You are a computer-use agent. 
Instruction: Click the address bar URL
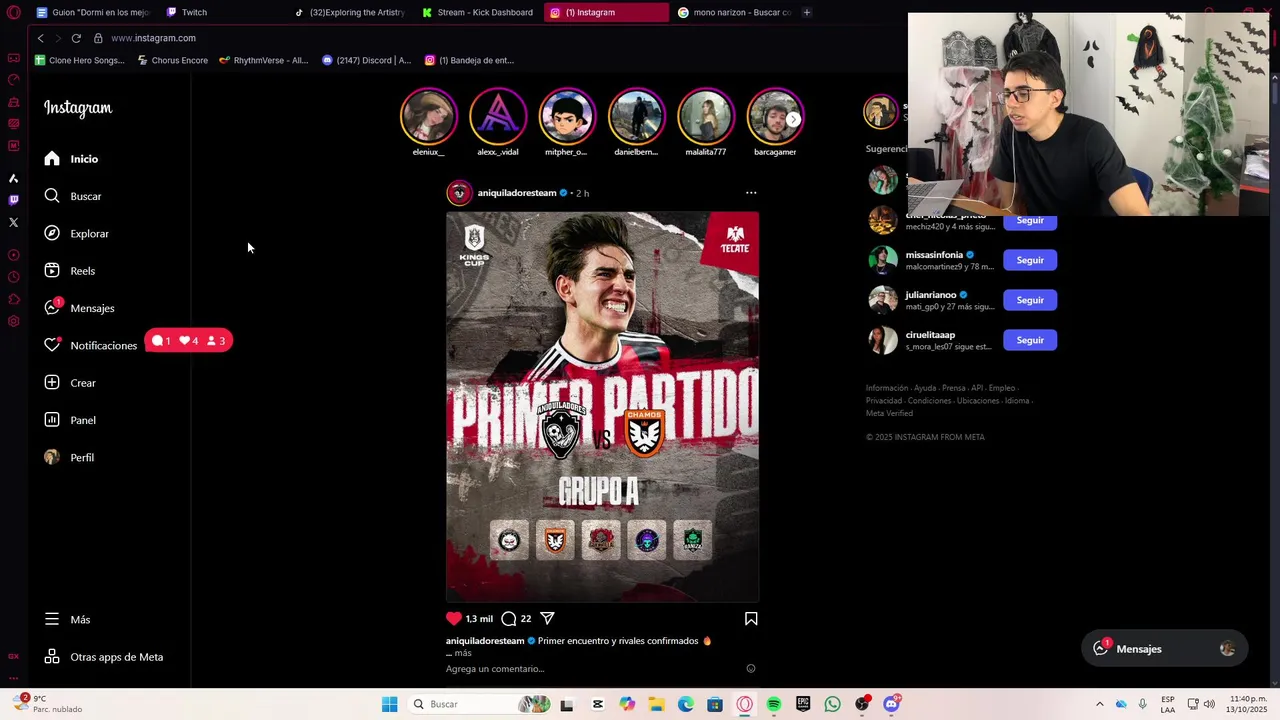point(153,38)
